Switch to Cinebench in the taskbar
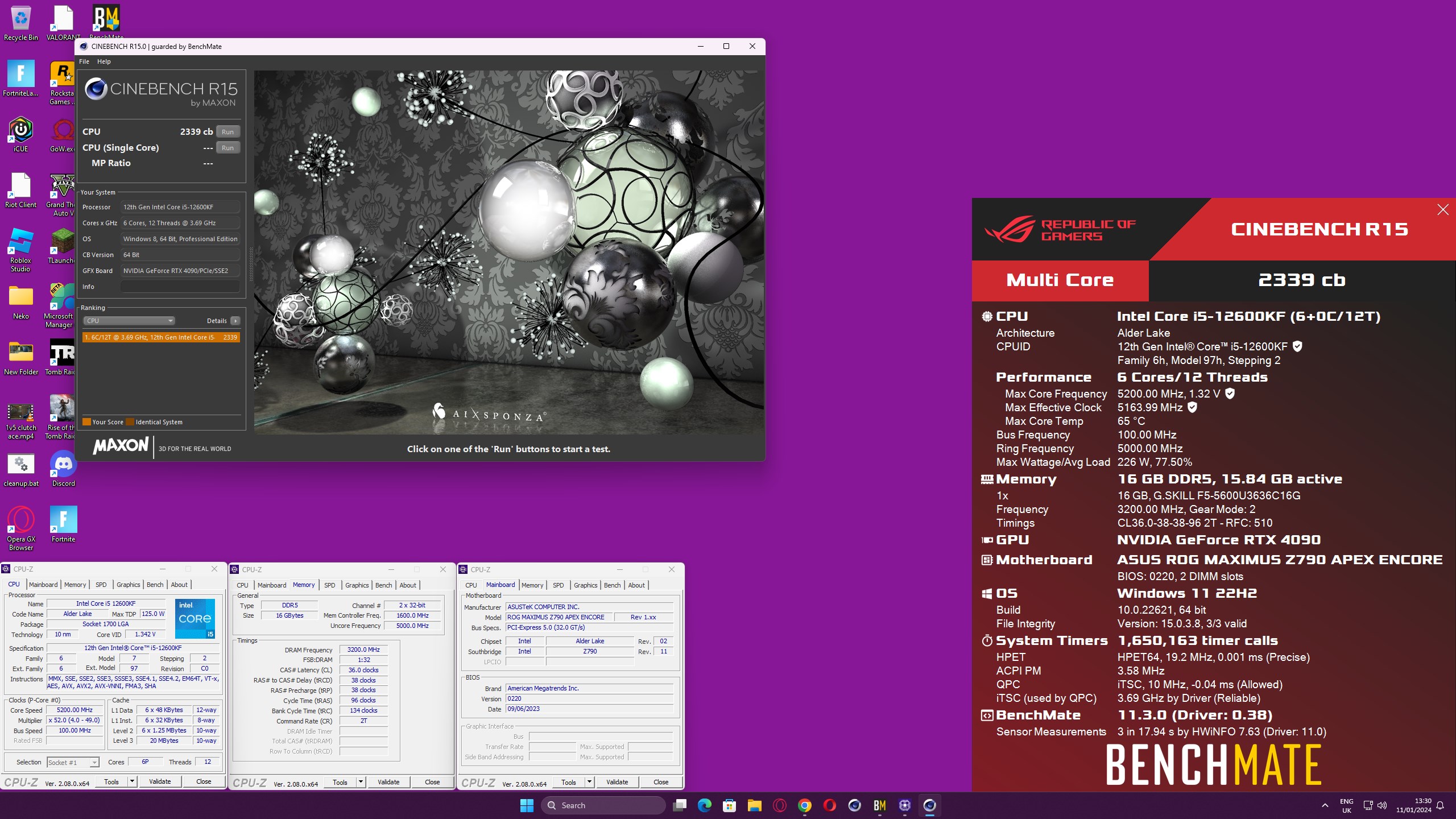 (930, 805)
